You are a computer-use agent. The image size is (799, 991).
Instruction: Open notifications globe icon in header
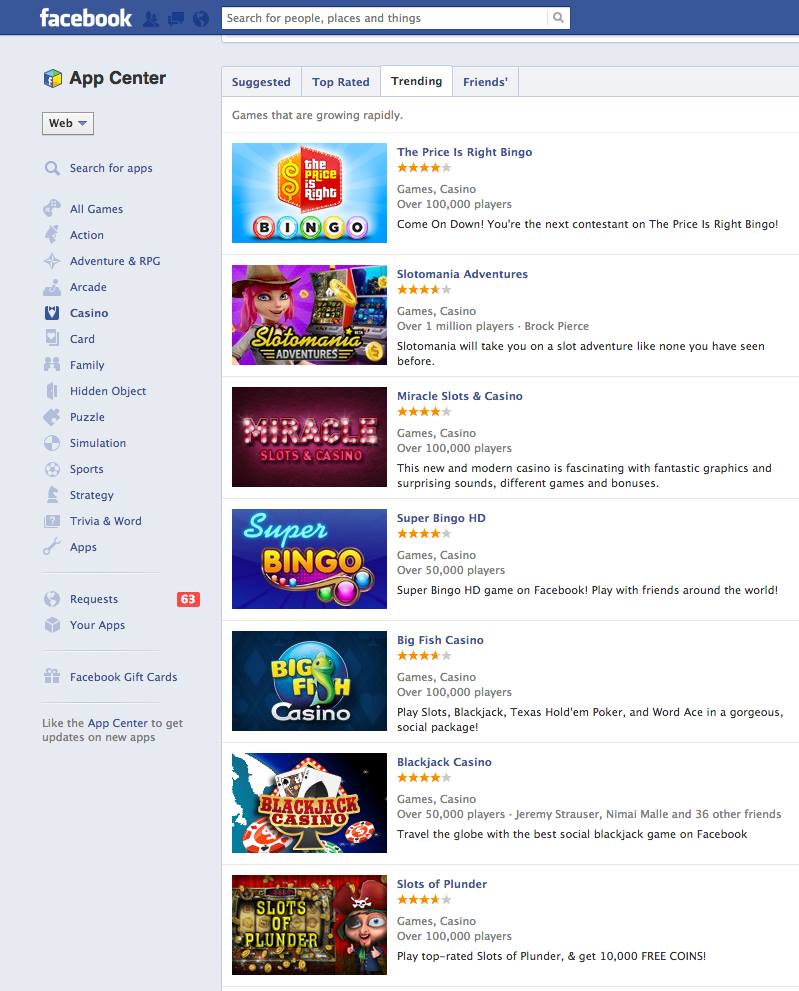[x=201, y=18]
